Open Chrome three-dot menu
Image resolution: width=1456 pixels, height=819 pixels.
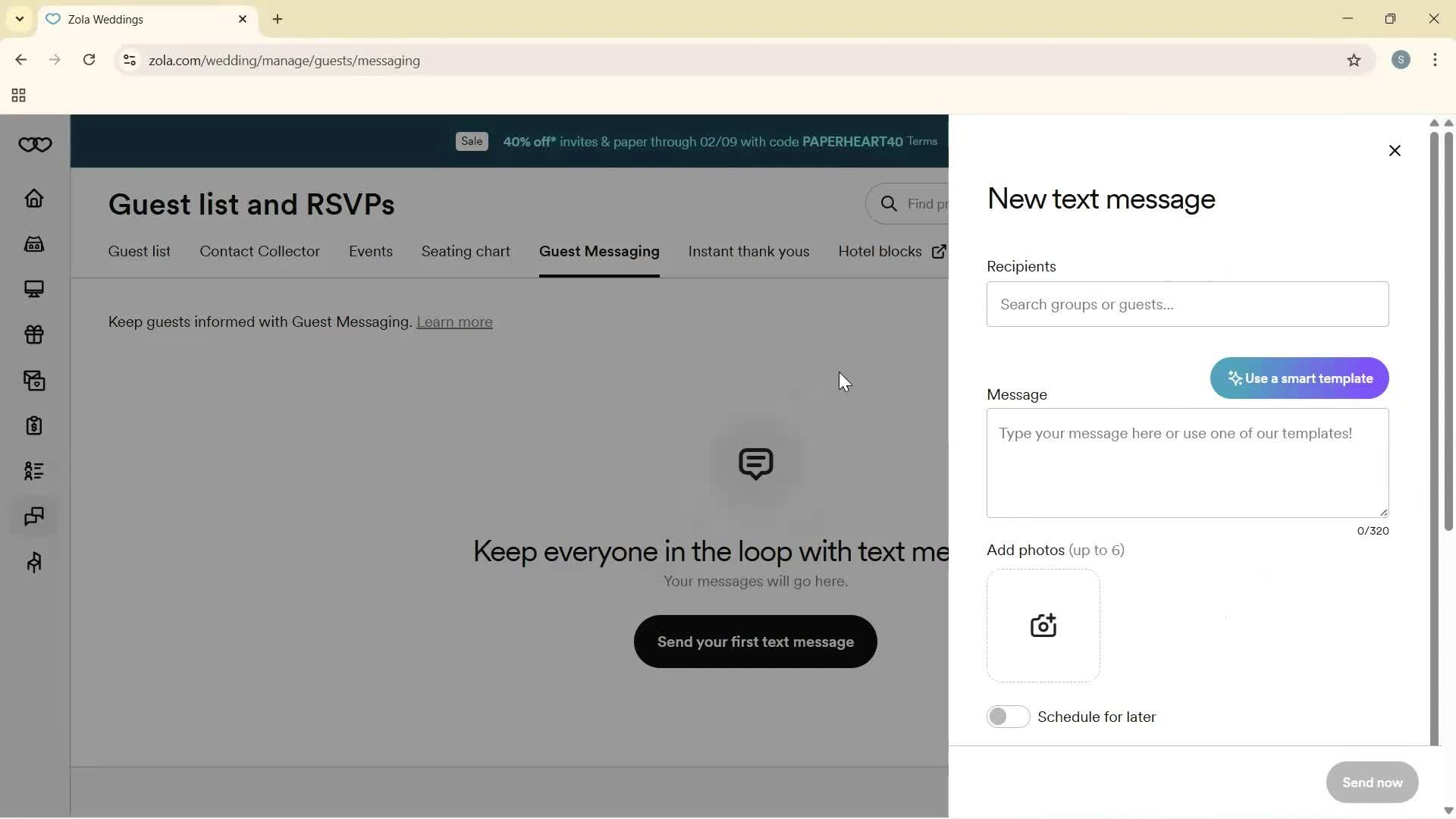[x=1435, y=61]
